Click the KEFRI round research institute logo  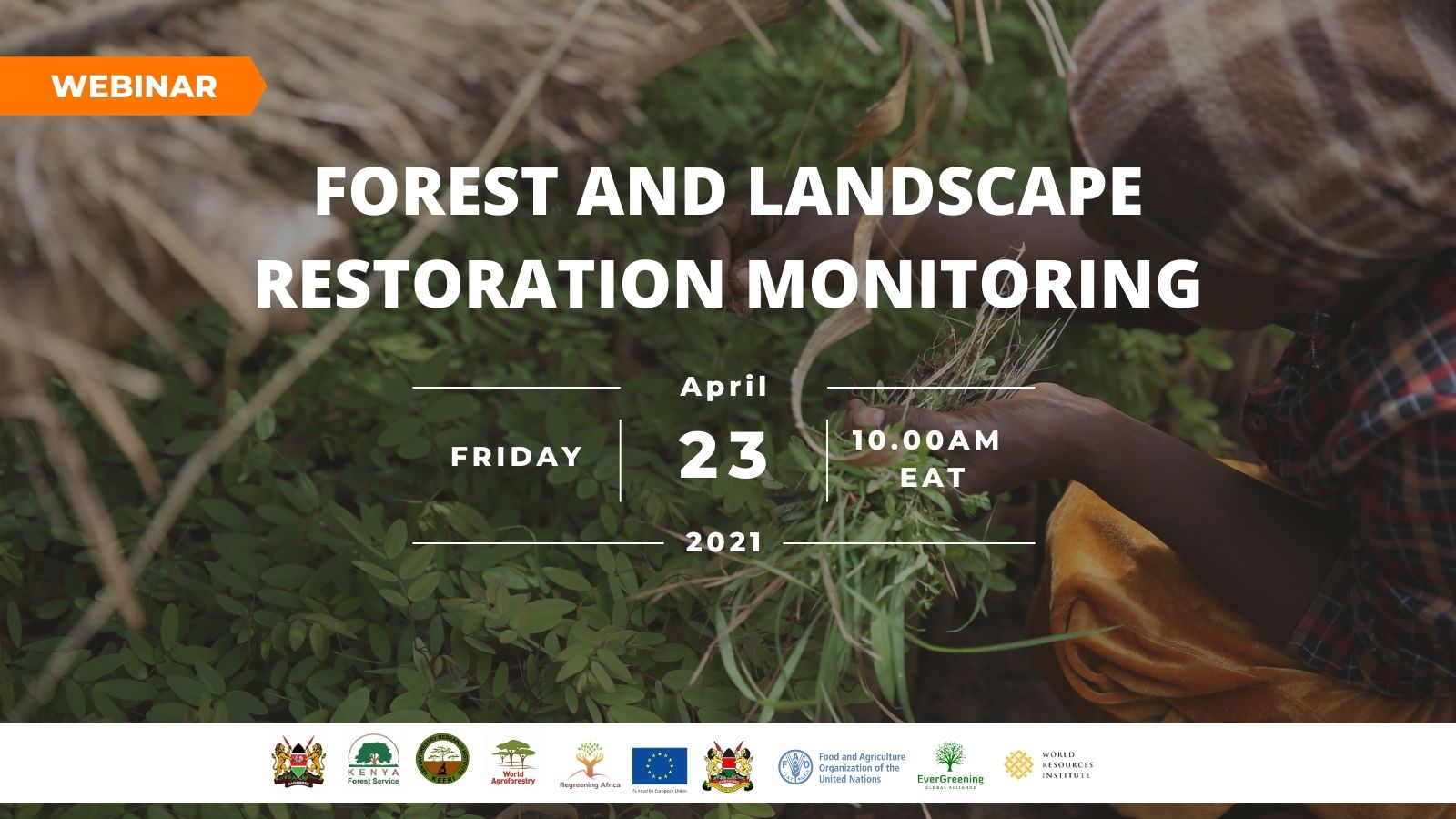(x=442, y=759)
